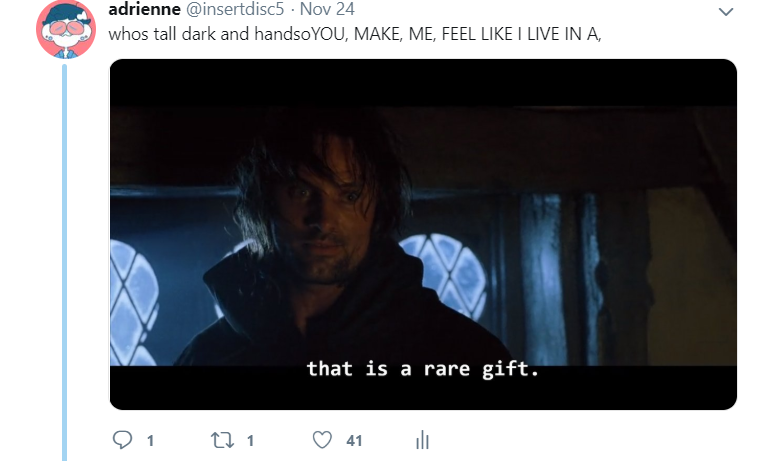Click the retweet count number 1
Screen dimensions: 779x461
click(x=250, y=441)
